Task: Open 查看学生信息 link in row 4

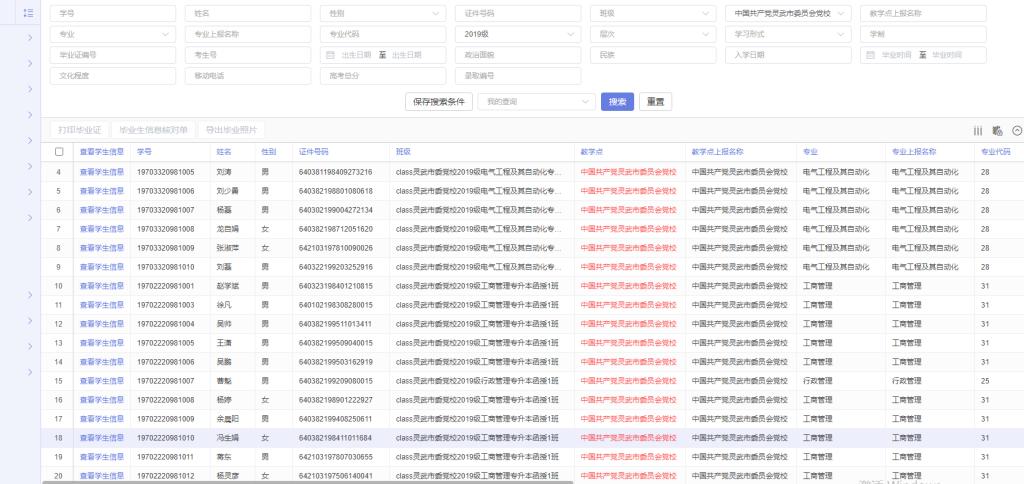Action: click(102, 172)
